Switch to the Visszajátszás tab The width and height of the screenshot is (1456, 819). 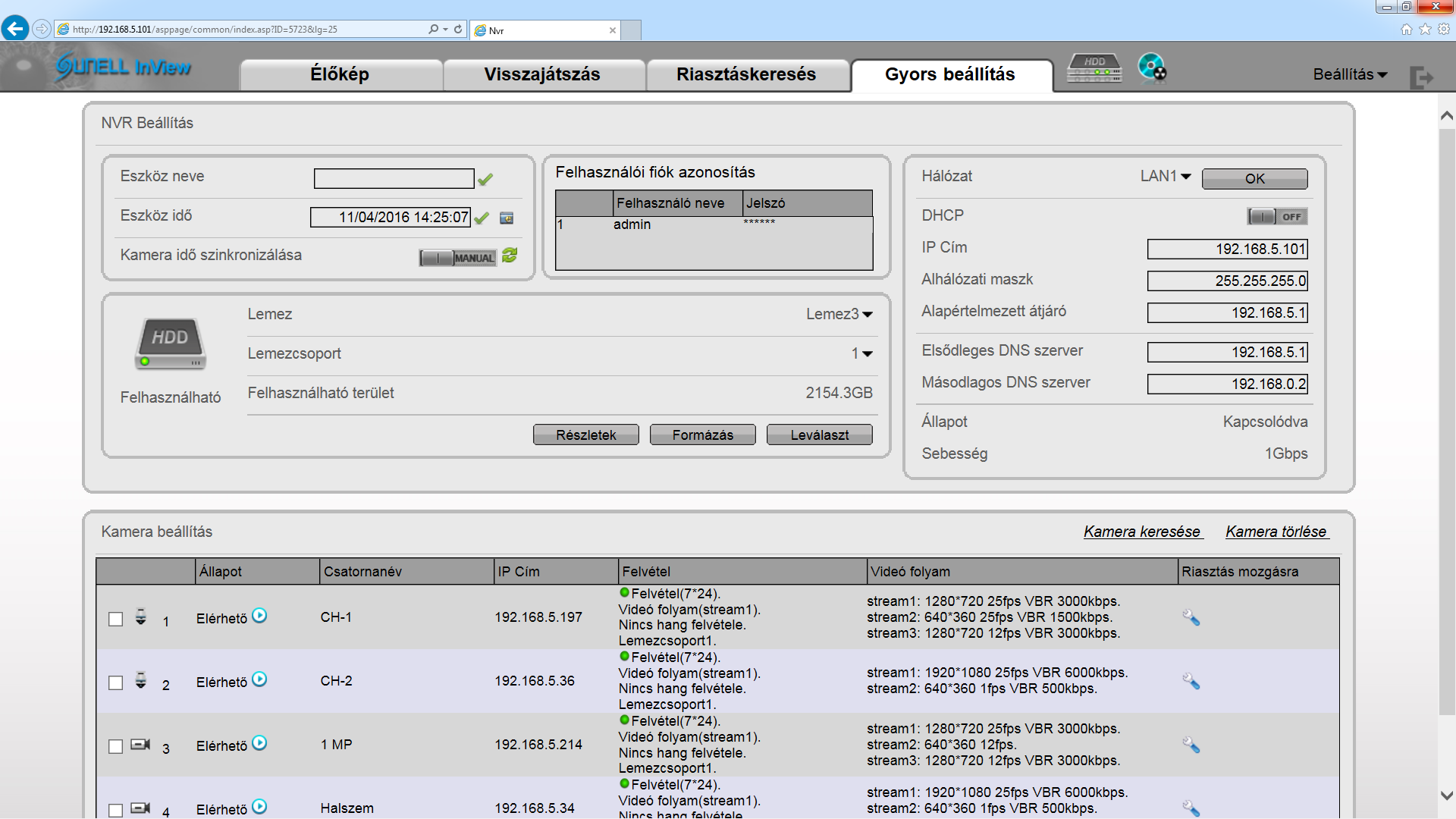click(543, 74)
